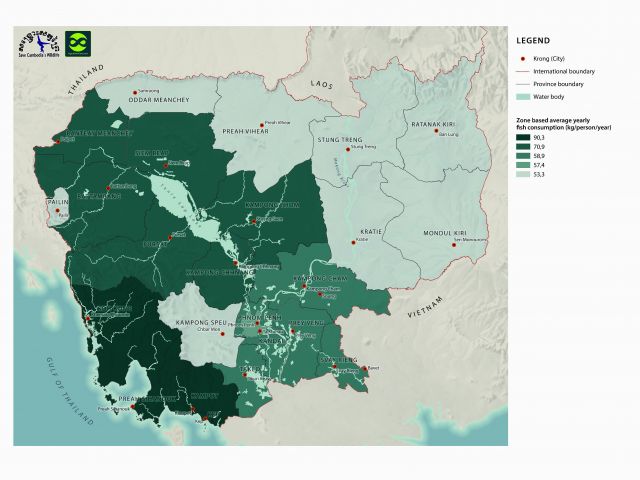Image resolution: width=640 pixels, height=480 pixels.
Task: Click the "Zone based average yearly fish consumption" title
Action: [x=564, y=124]
